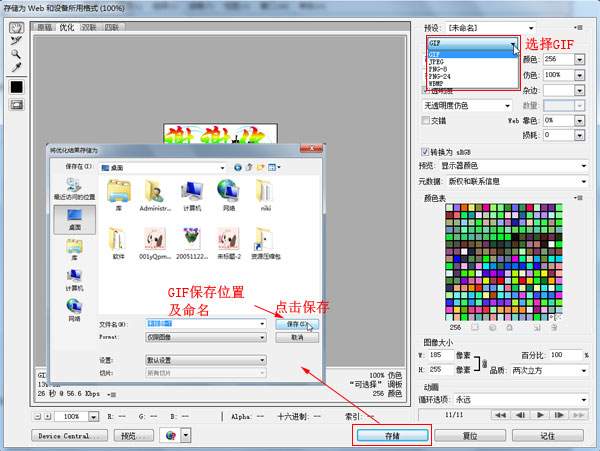Open the view menu icon in save dialog
The width and height of the screenshot is (600, 451).
coord(274,168)
